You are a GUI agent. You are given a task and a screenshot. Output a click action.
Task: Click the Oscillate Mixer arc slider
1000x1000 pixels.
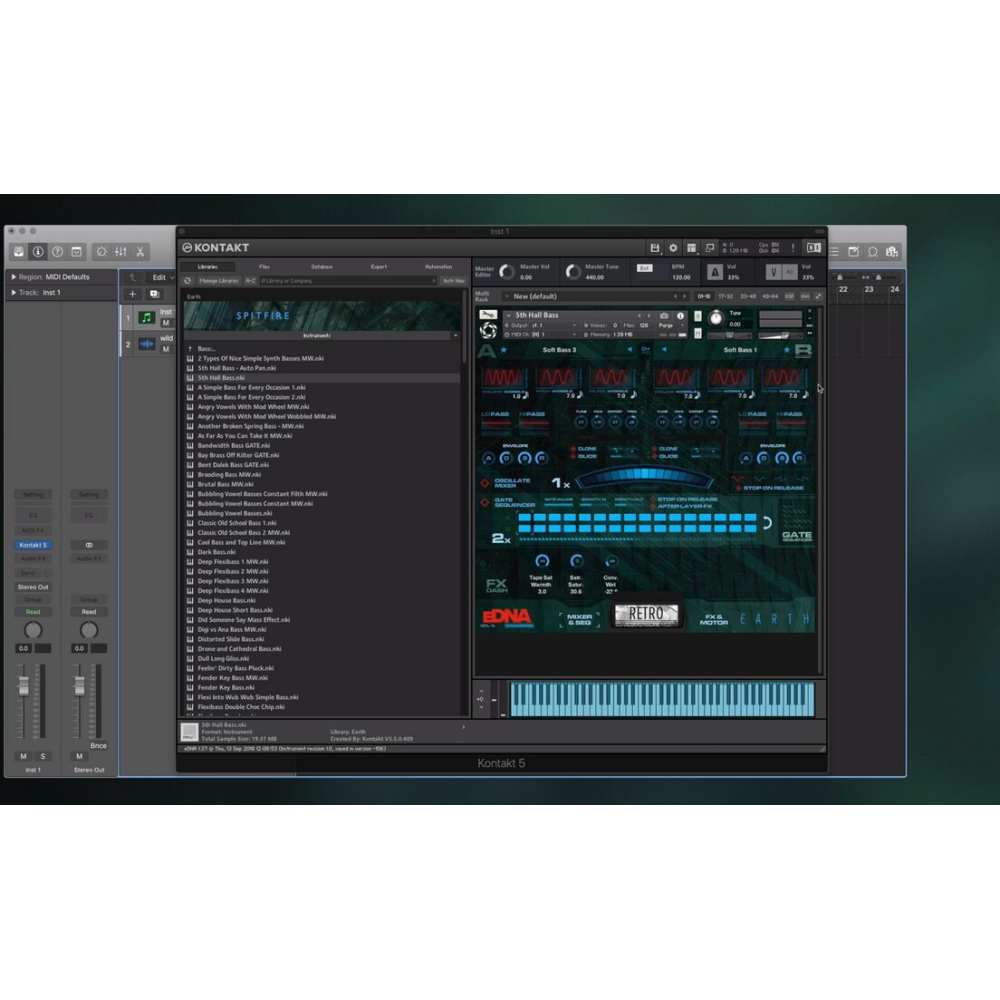click(645, 478)
